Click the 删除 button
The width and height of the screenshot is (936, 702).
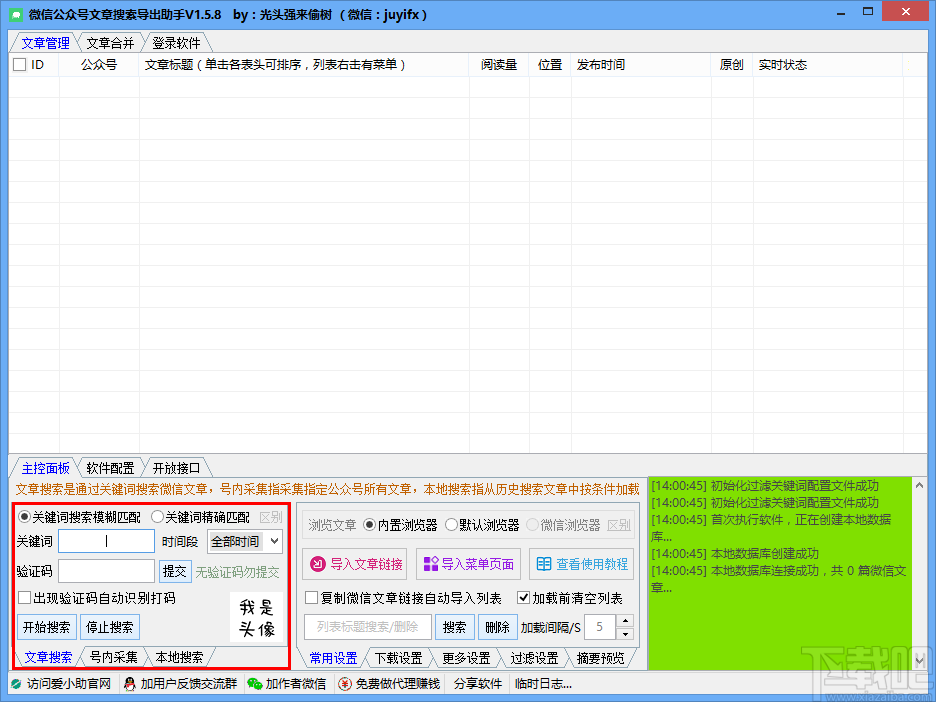pyautogui.click(x=497, y=627)
